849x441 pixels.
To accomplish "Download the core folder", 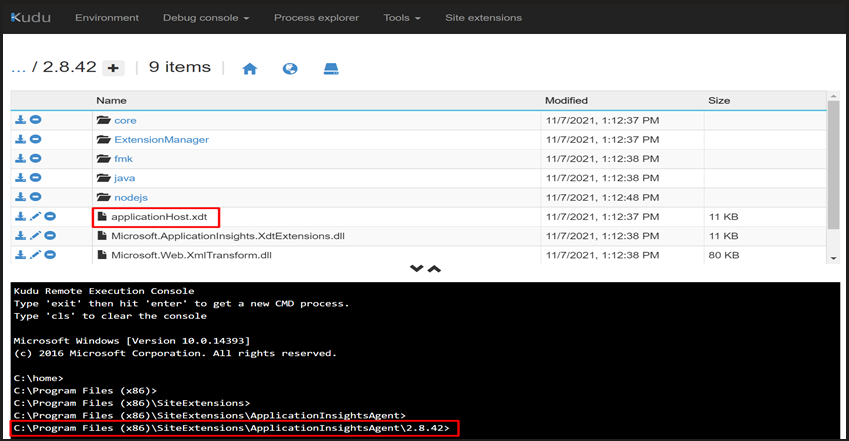I will click(20, 120).
